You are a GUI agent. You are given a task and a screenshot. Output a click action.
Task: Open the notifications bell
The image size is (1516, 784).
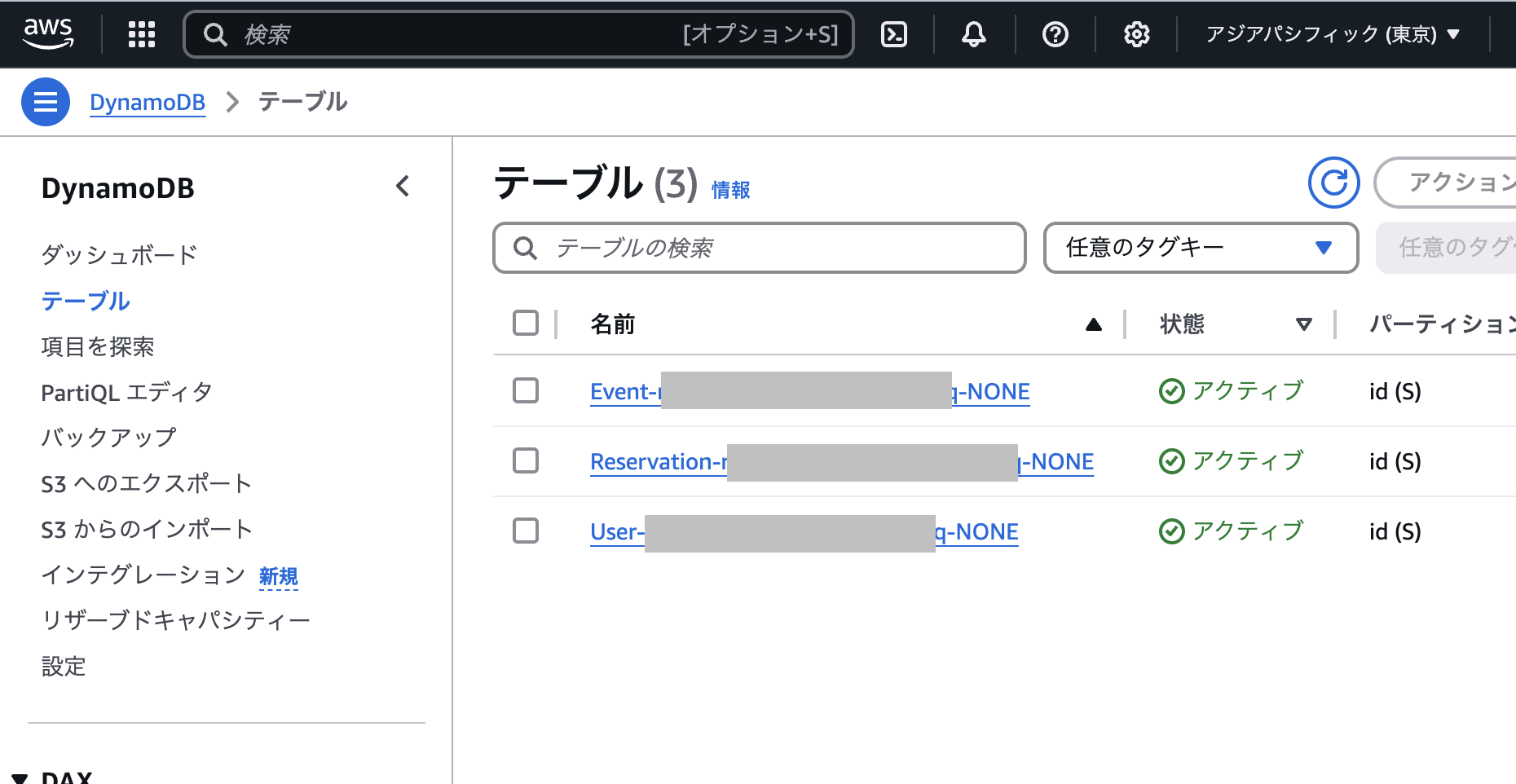pos(974,34)
